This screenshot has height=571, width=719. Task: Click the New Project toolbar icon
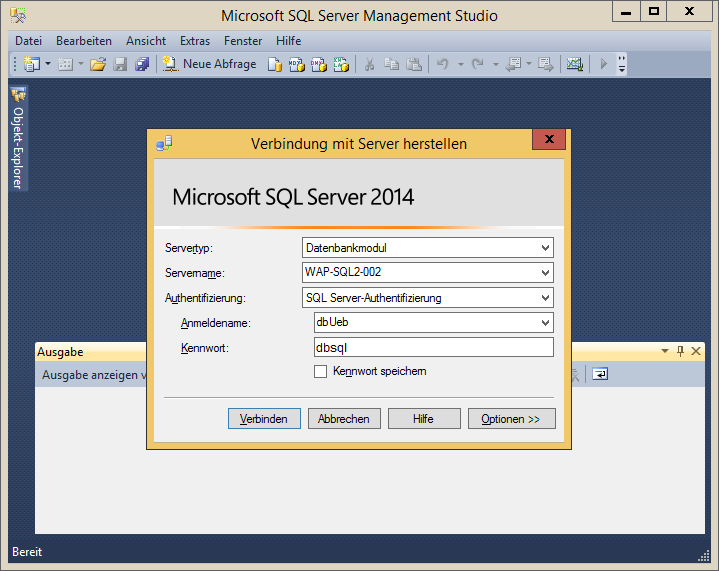pos(32,64)
